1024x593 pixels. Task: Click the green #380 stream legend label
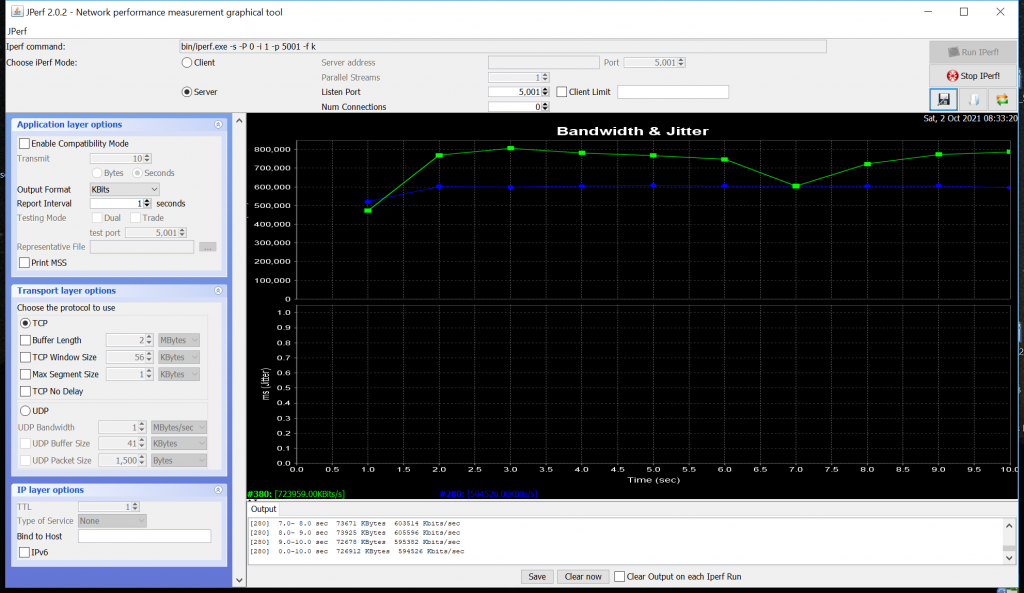tap(296, 494)
